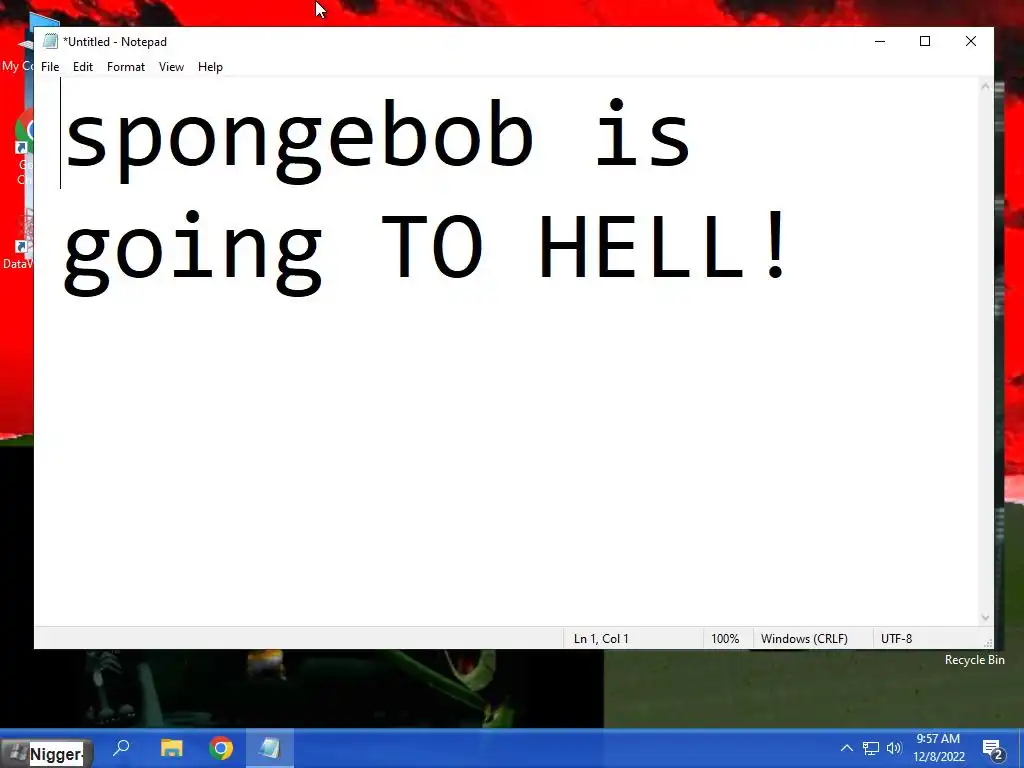
Task: Click the taskbar search magnifier icon
Action: (121, 748)
